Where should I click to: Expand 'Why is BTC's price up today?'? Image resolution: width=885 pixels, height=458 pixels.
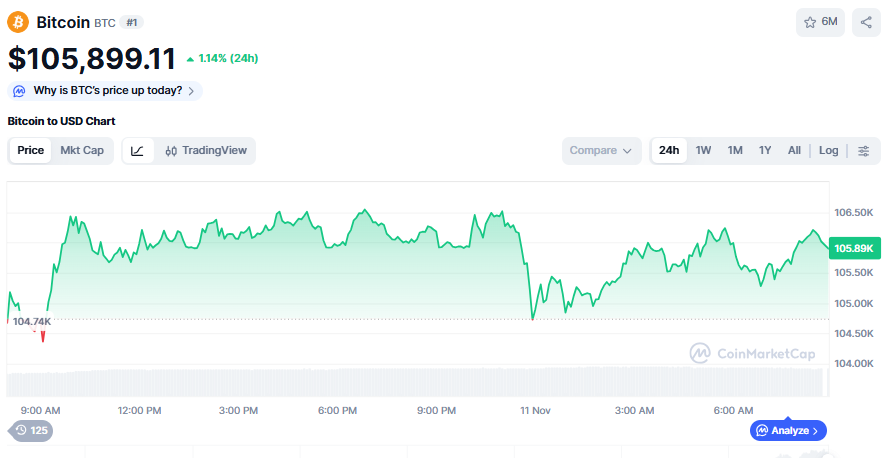coord(107,91)
